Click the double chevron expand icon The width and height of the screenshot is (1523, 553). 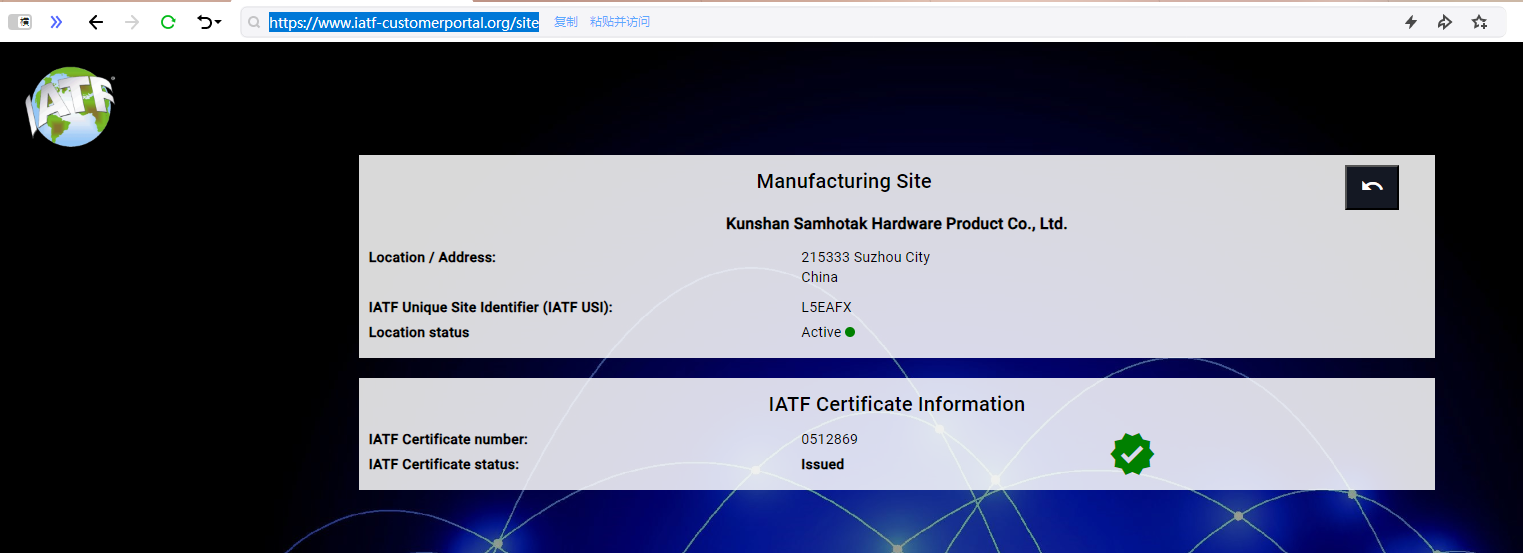(x=56, y=22)
